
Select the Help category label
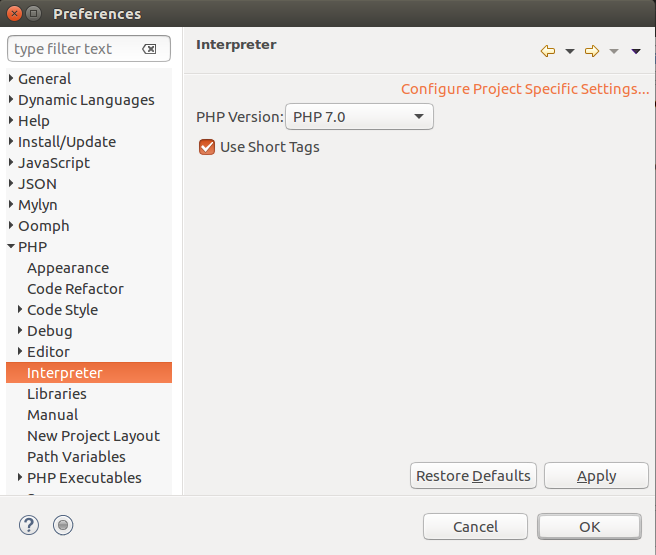(x=34, y=121)
